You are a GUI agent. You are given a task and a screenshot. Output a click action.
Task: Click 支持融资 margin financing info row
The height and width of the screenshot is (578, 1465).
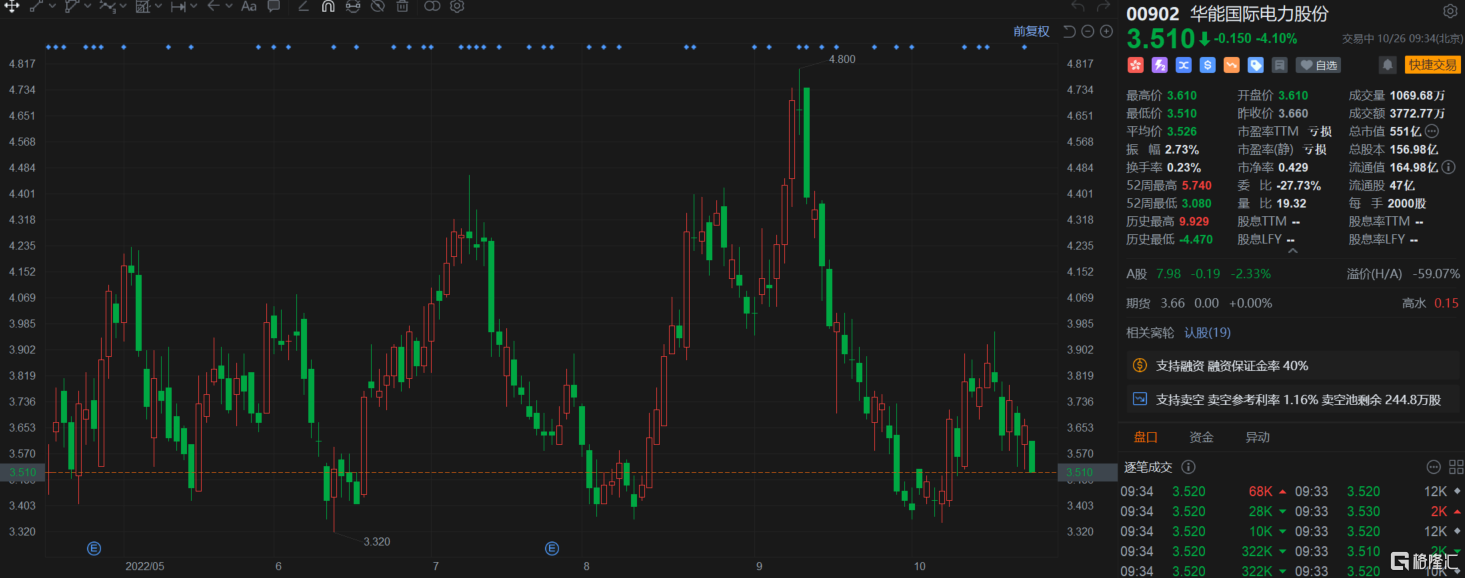coord(1293,366)
